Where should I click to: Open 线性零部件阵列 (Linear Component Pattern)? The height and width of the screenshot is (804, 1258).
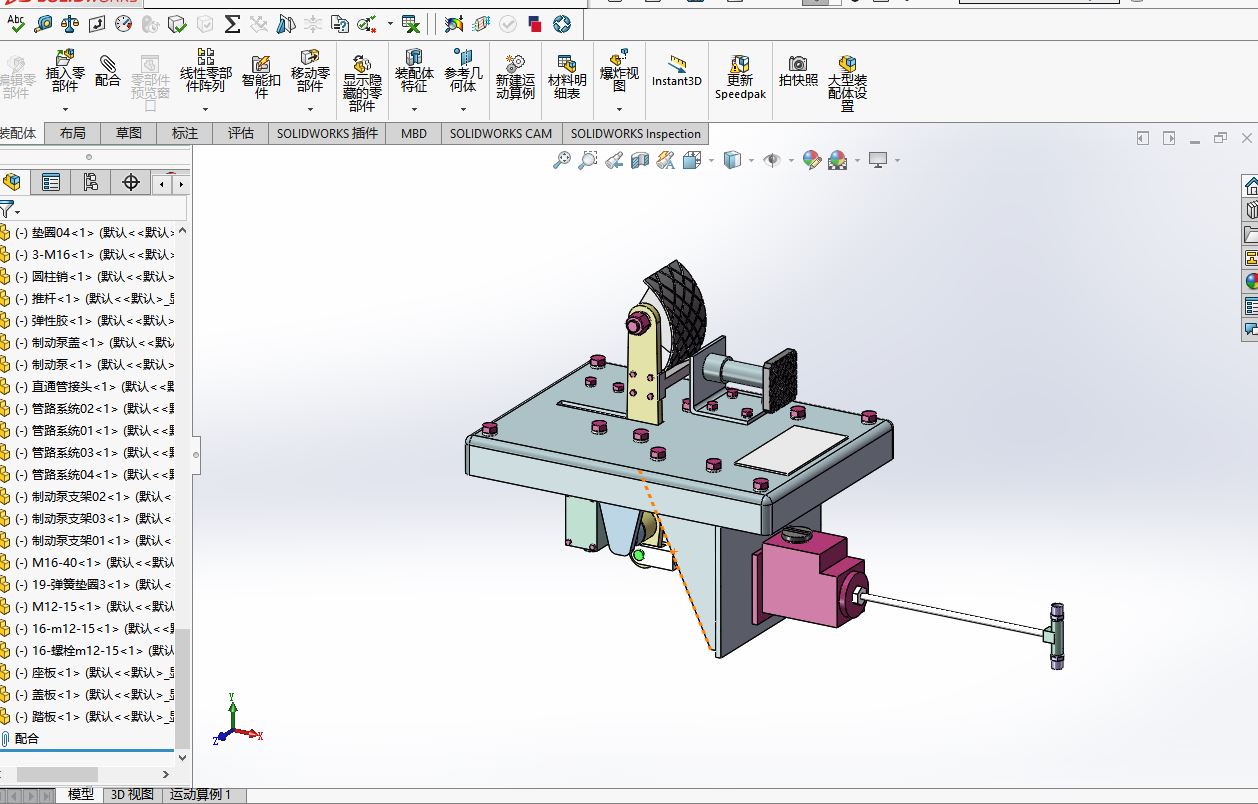click(x=205, y=70)
